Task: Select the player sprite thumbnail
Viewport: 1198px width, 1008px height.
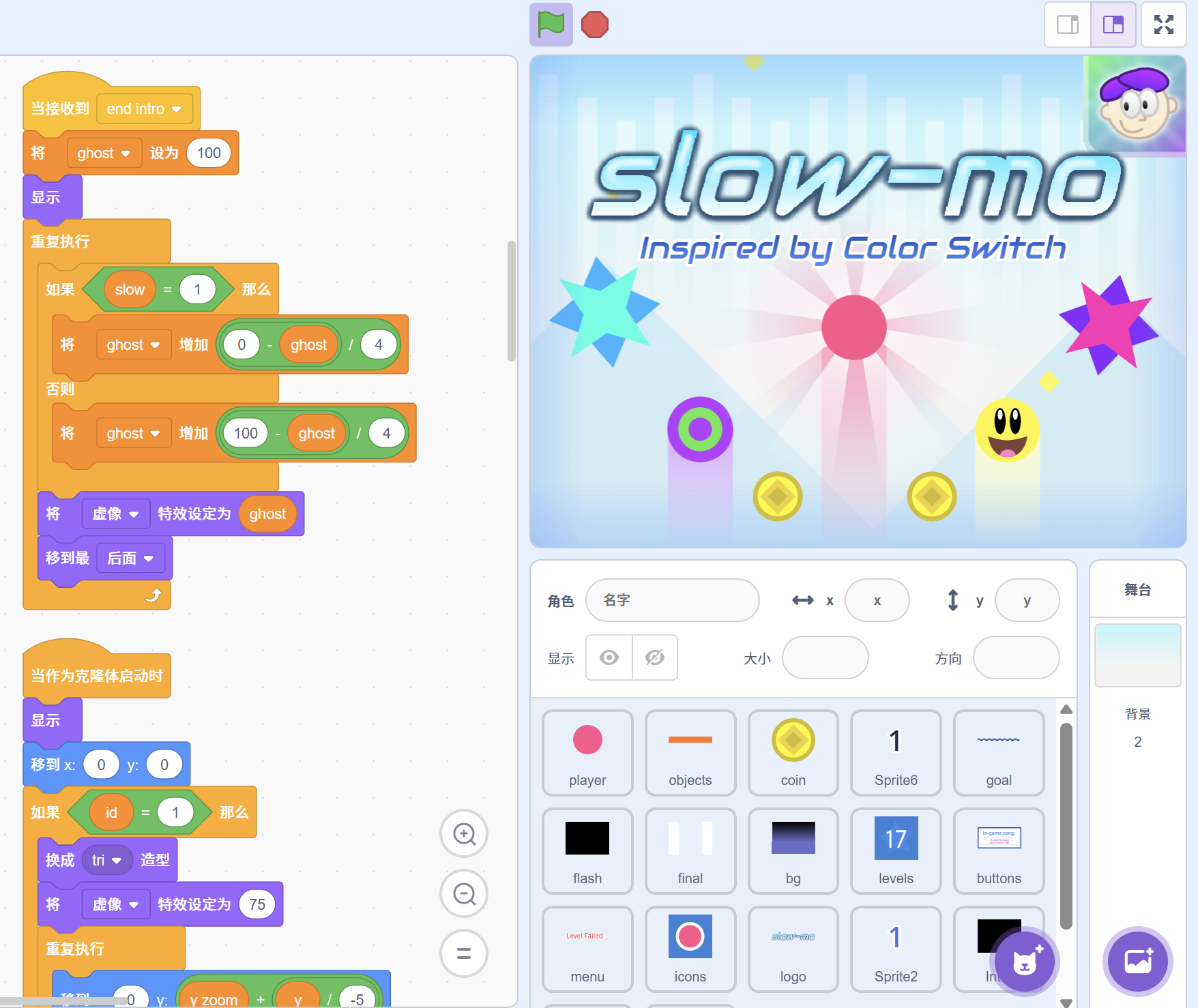Action: (x=587, y=752)
